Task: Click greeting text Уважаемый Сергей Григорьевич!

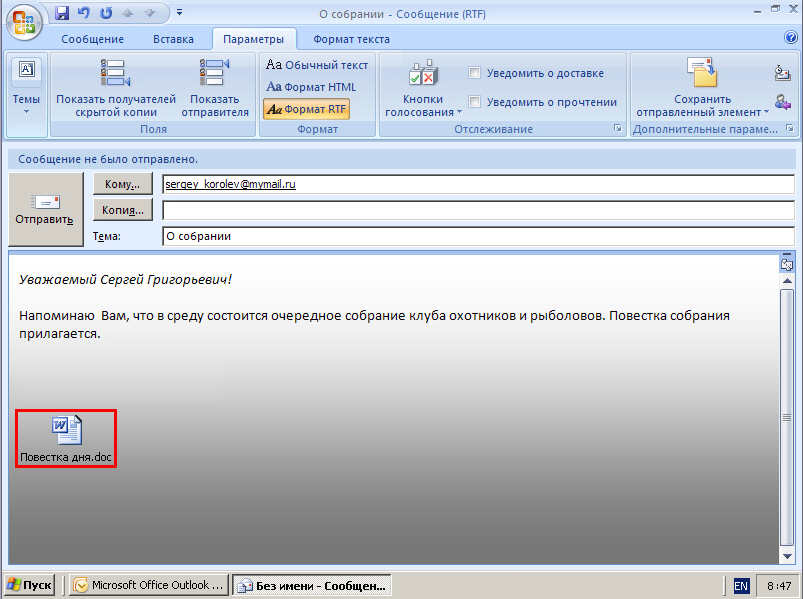Action: 126,279
